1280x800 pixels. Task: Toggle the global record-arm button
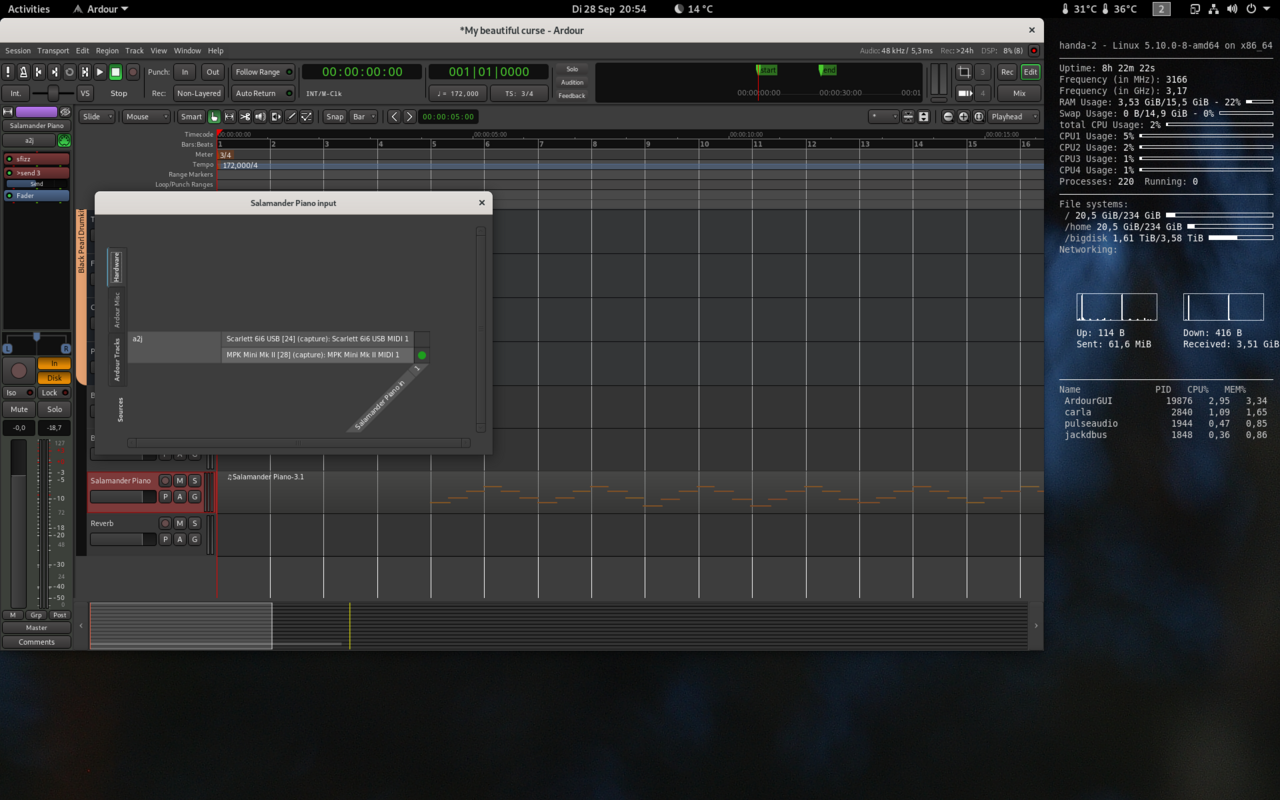click(132, 72)
